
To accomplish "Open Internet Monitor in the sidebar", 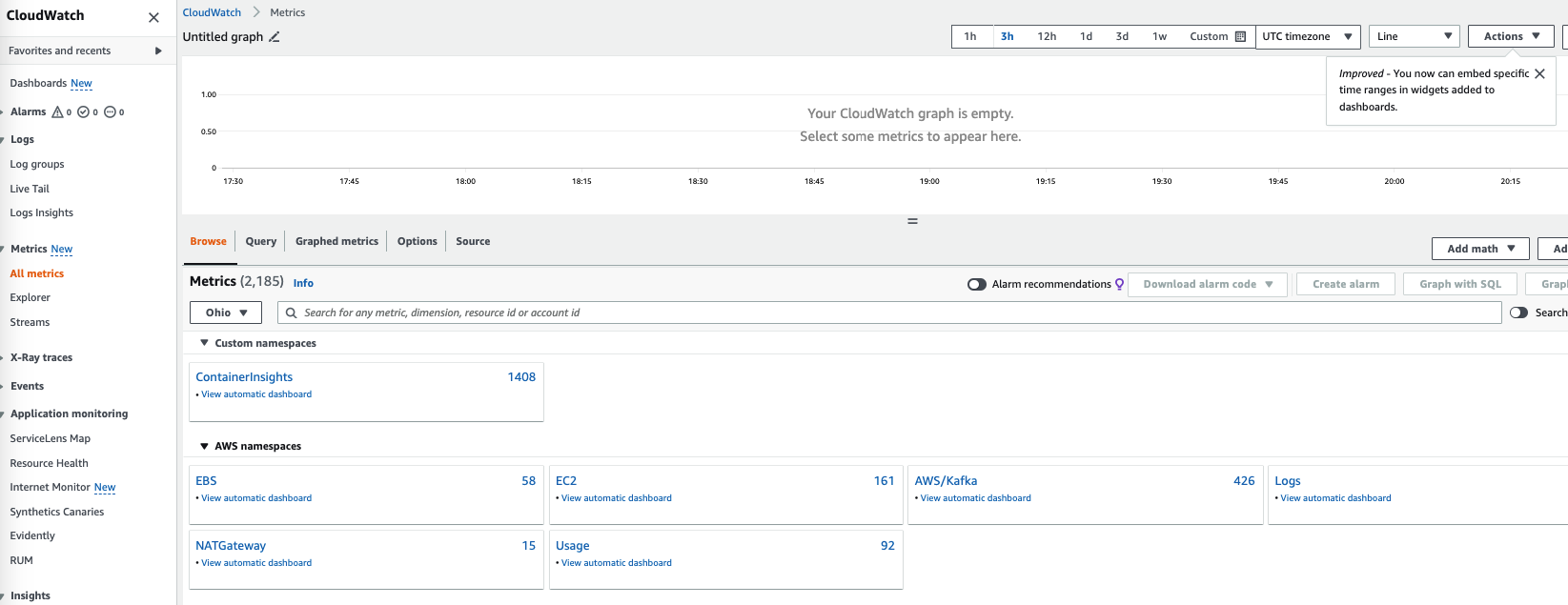I will pos(50,487).
